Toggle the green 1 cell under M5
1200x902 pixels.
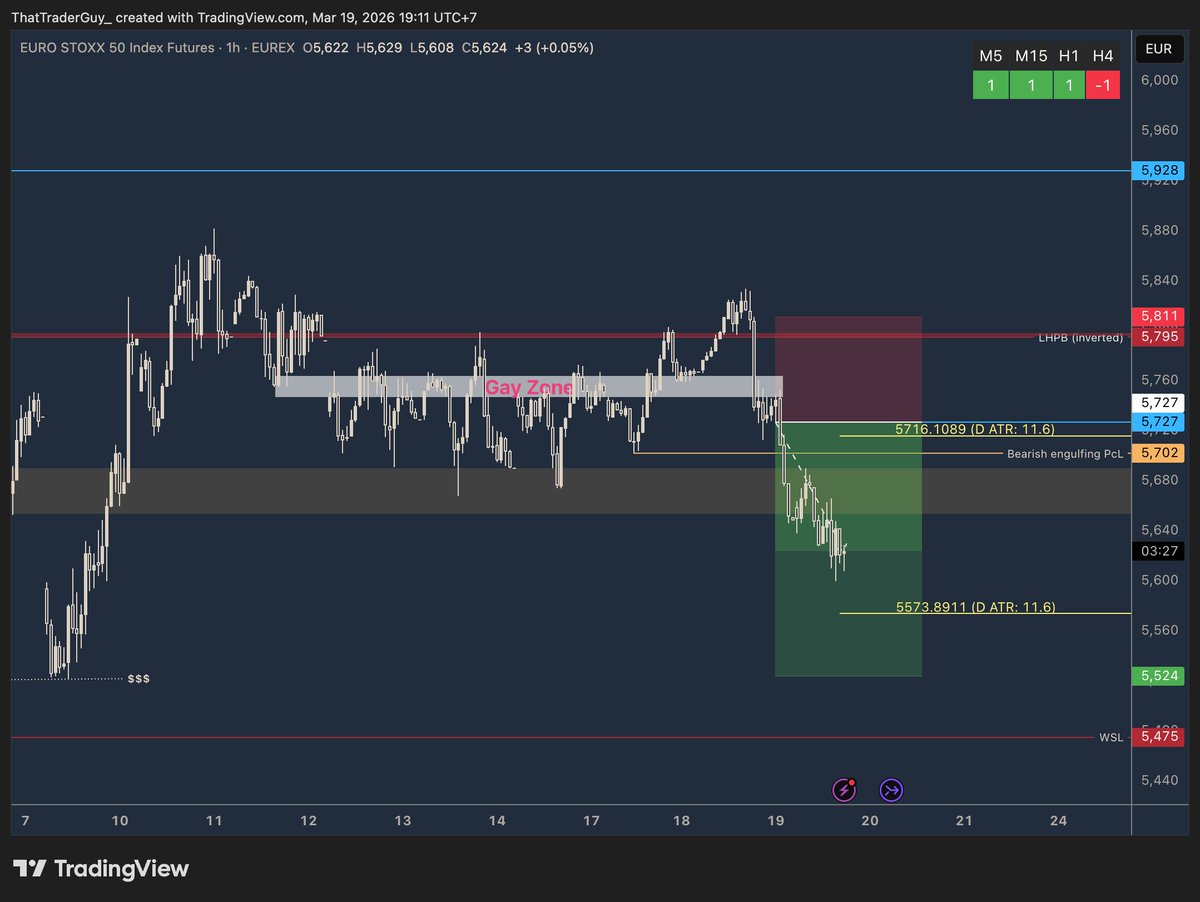coord(991,85)
